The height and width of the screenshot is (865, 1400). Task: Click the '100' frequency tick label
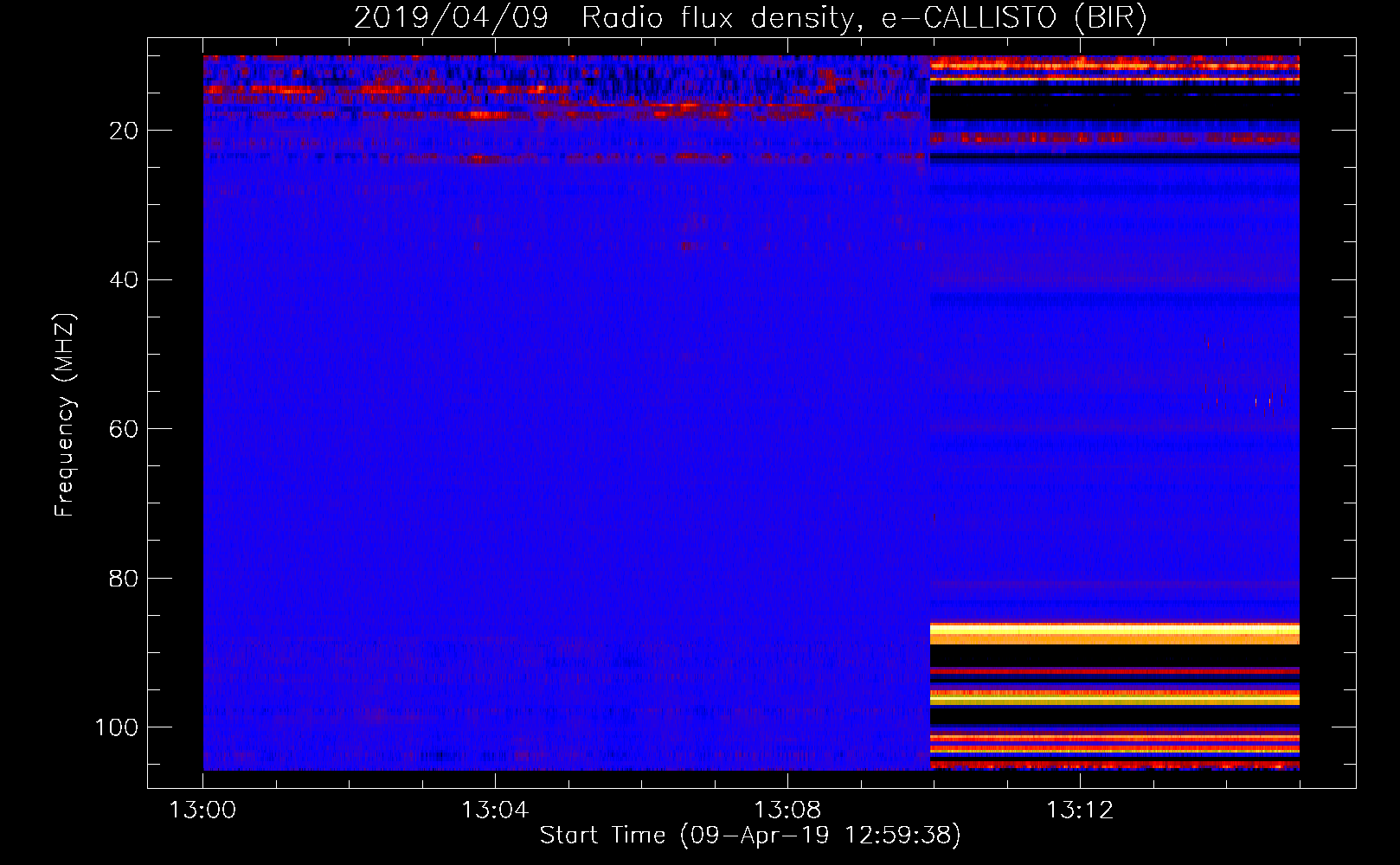click(x=117, y=727)
